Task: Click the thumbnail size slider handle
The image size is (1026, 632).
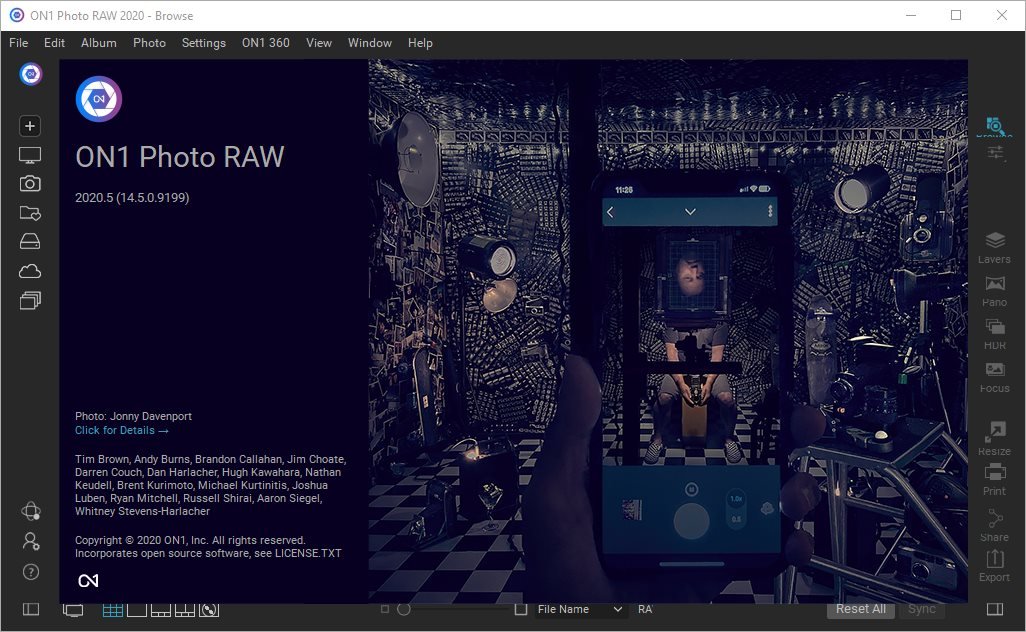Action: (404, 609)
